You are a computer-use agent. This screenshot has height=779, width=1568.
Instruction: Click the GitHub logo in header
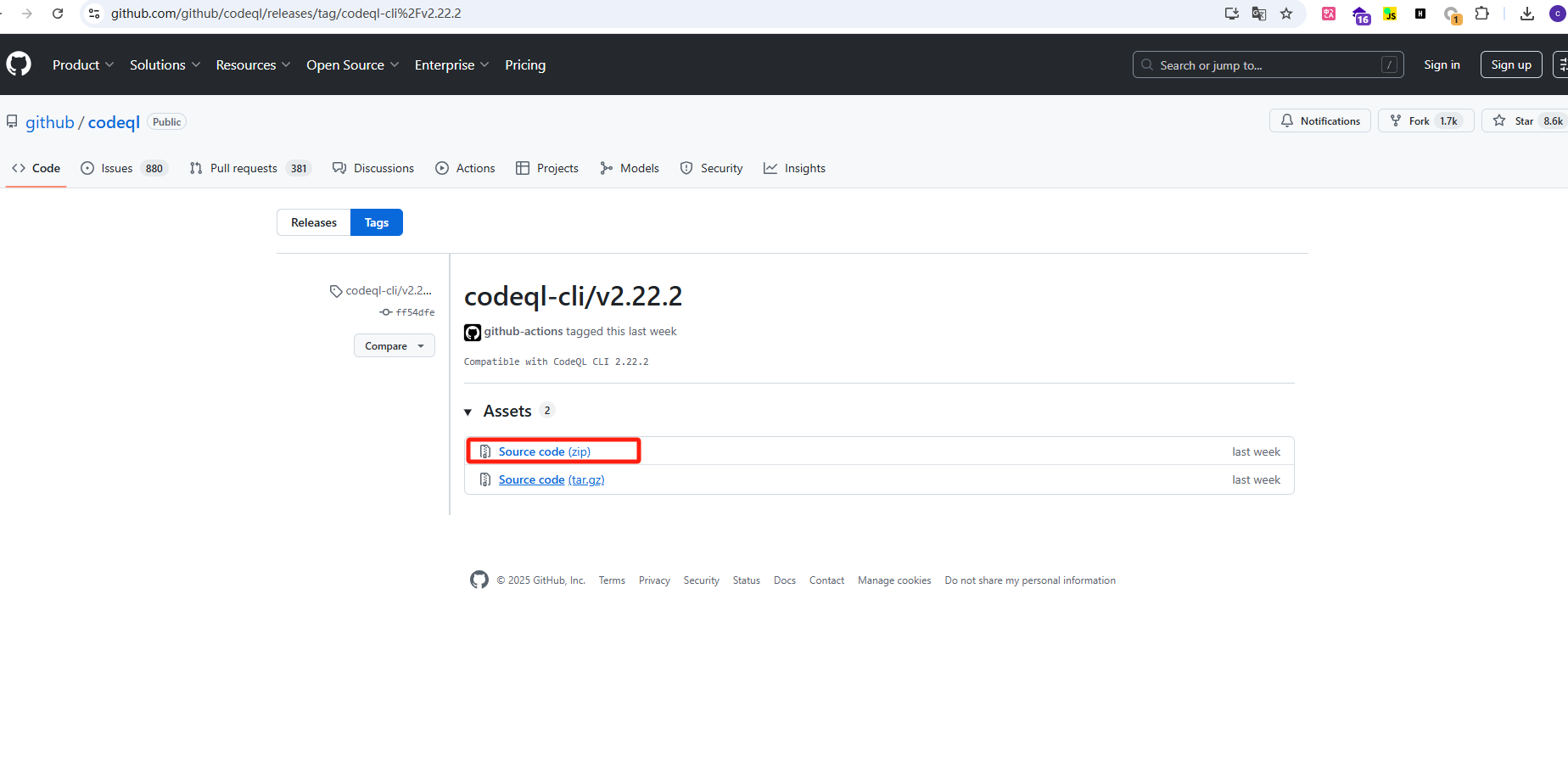[19, 64]
